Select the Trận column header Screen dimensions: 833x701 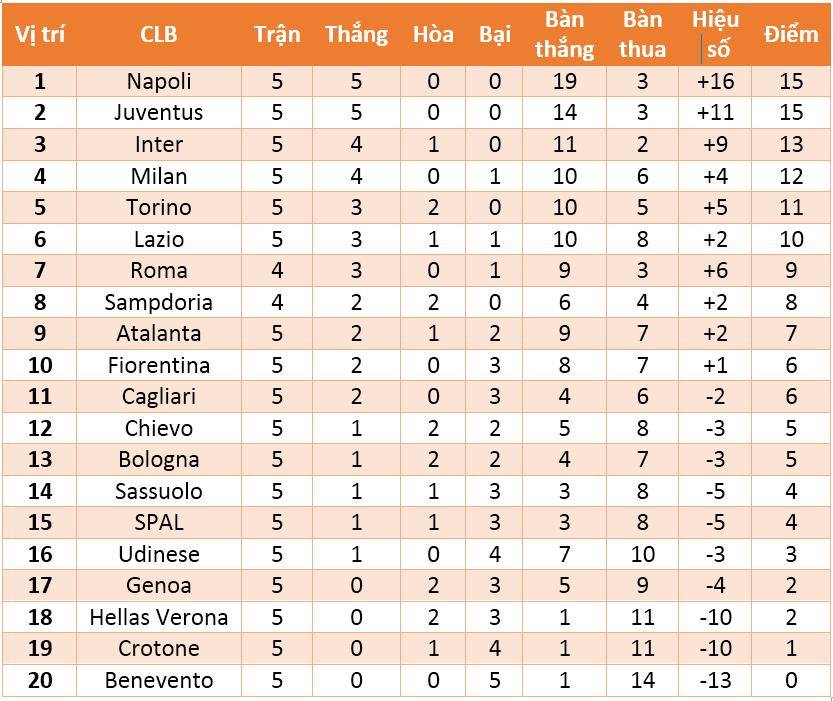[277, 35]
